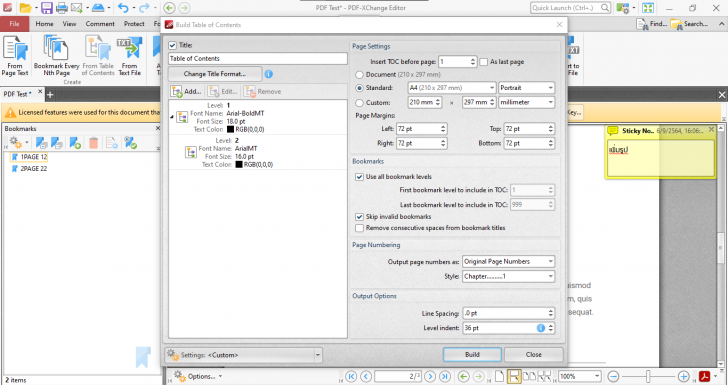Viewport: 728px width, 385px height.
Task: Click the Undo arrow icon
Action: [x=123, y=8]
